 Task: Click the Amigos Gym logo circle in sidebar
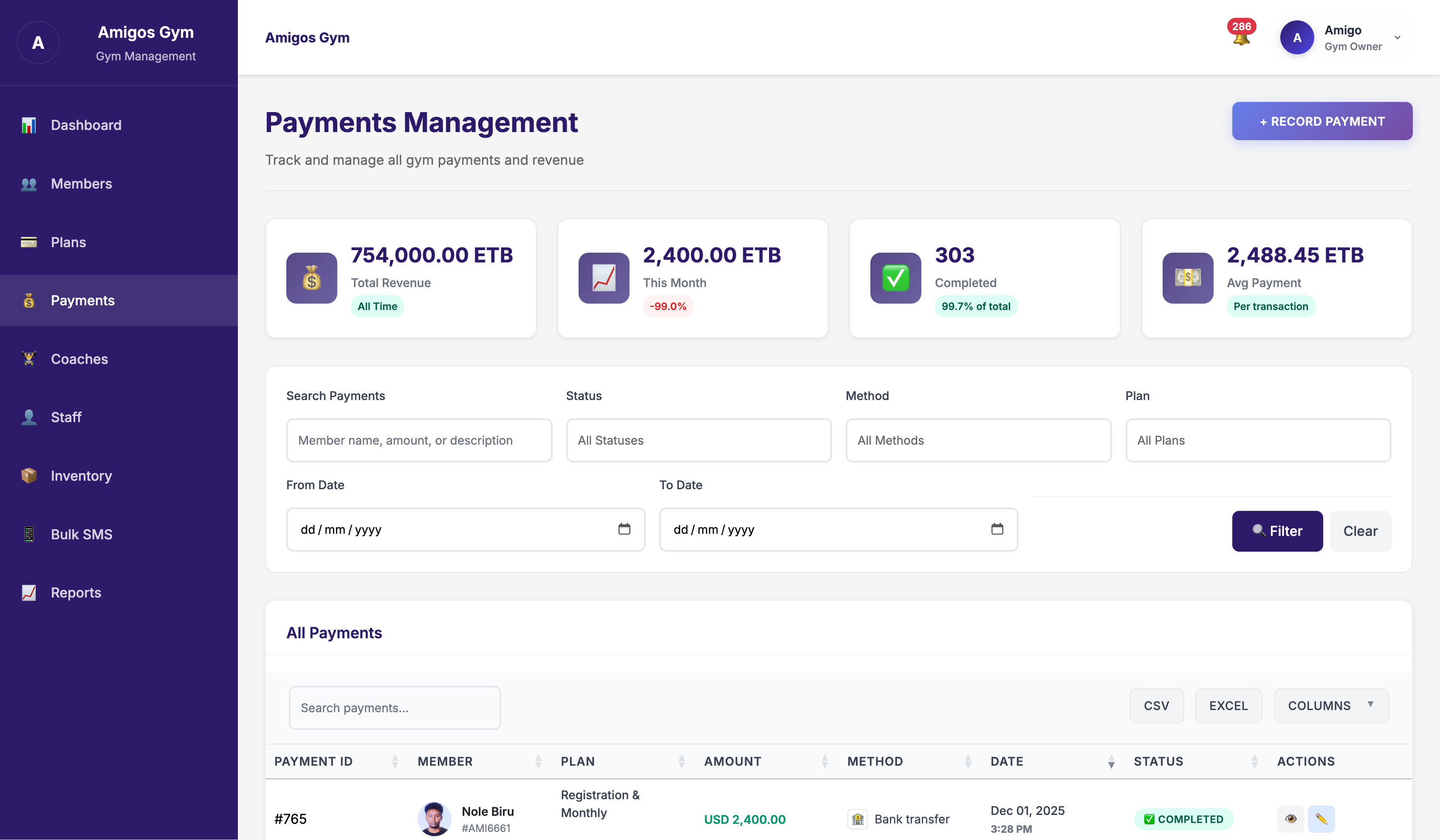38,42
